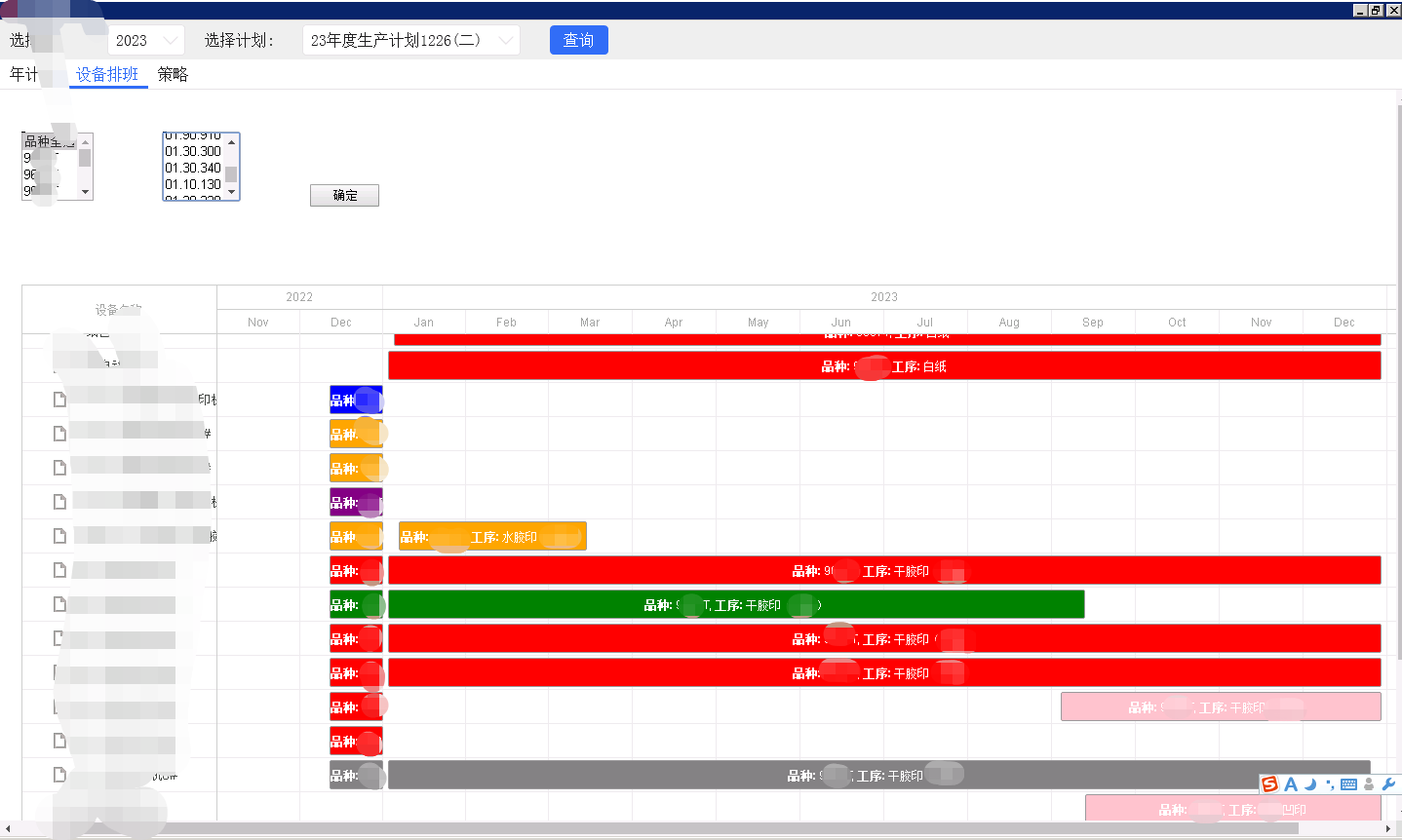
Task: Expand the 23年度生产计划1226(二) plan dropdown
Action: point(410,40)
